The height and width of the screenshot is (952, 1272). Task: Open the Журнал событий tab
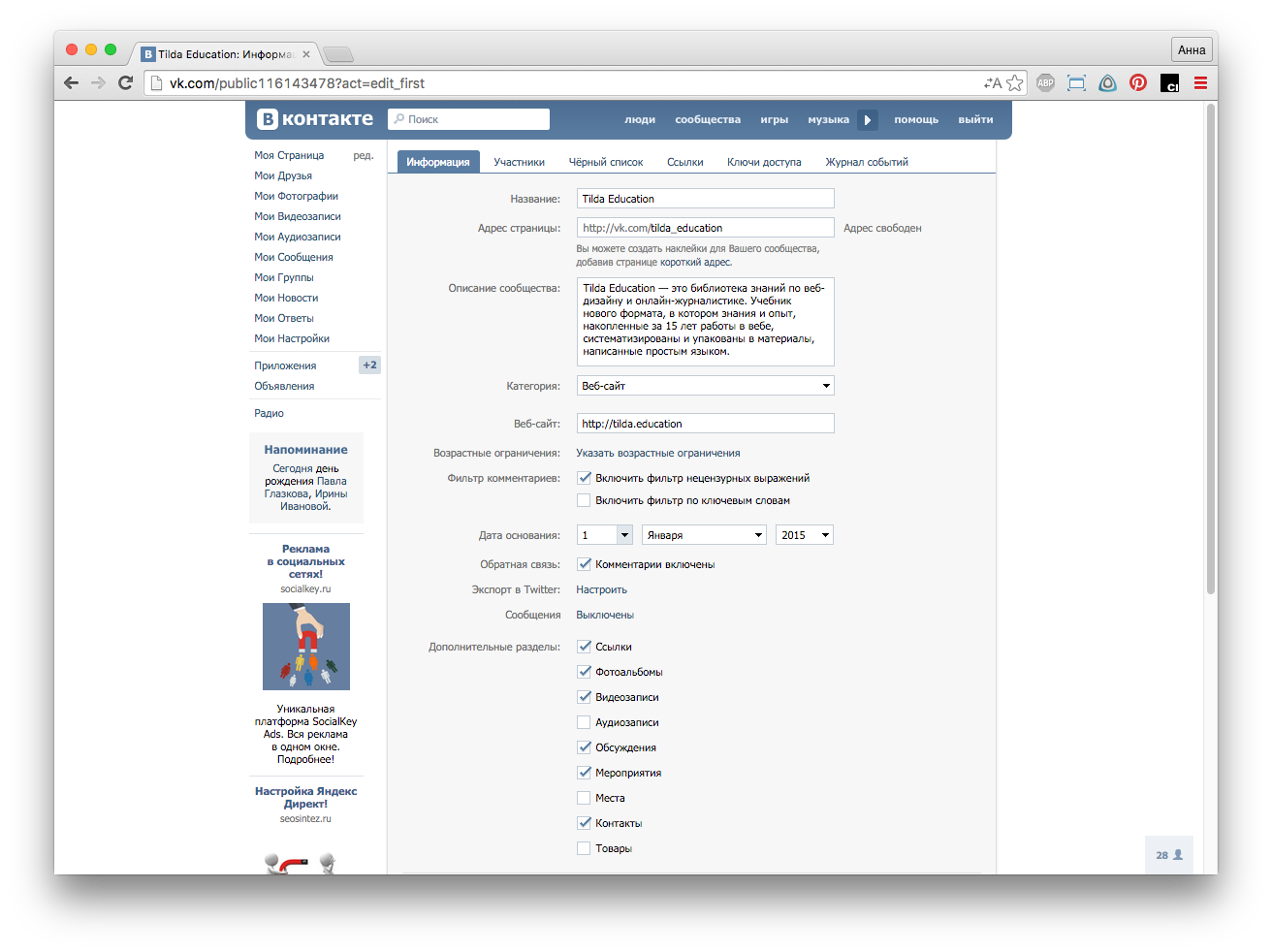[866, 162]
